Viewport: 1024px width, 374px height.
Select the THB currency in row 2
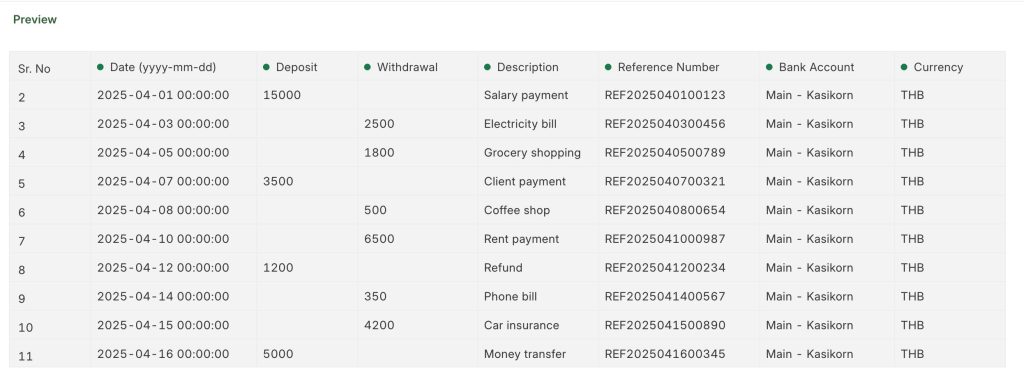tap(912, 95)
